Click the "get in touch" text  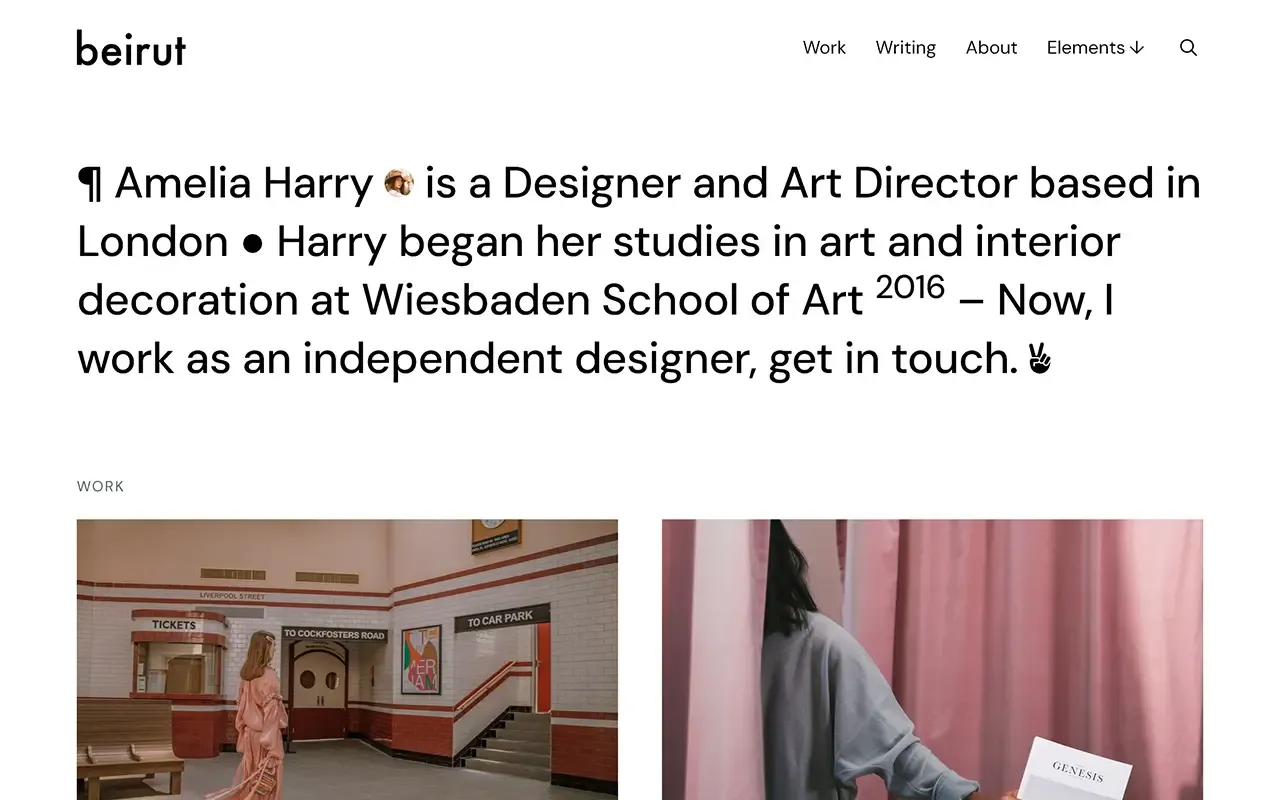point(893,358)
